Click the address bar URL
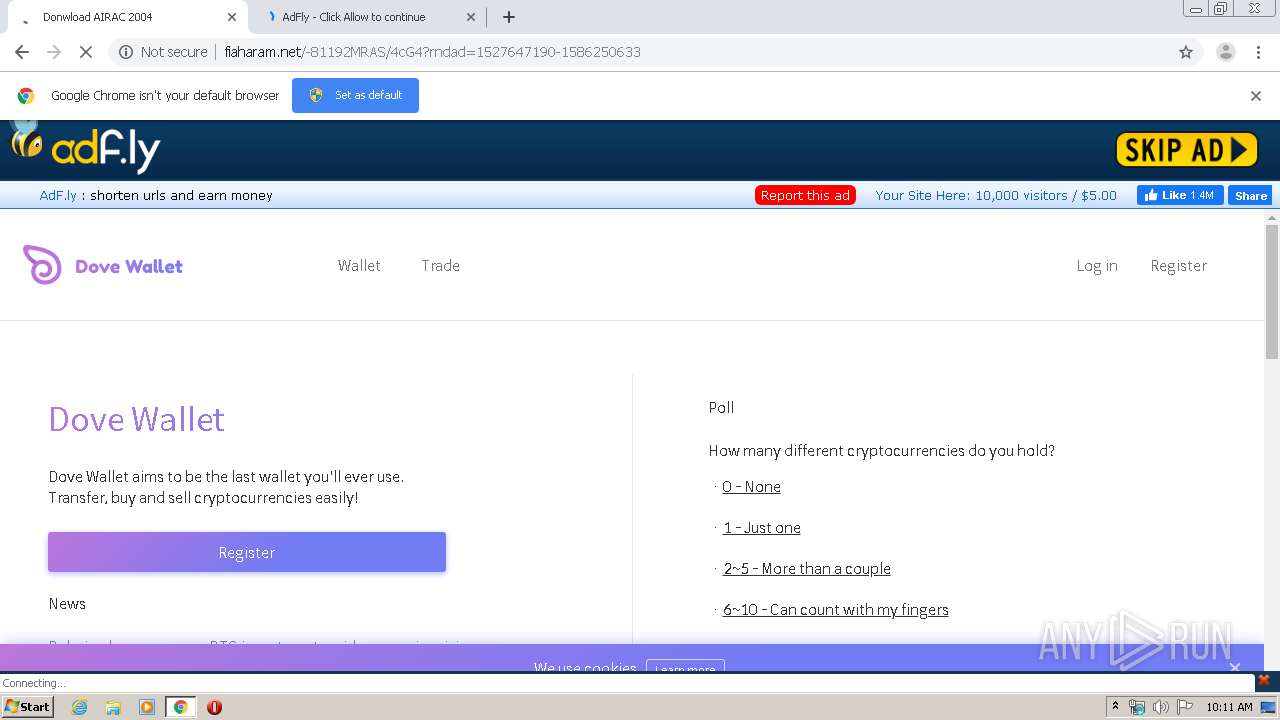 pos(432,52)
